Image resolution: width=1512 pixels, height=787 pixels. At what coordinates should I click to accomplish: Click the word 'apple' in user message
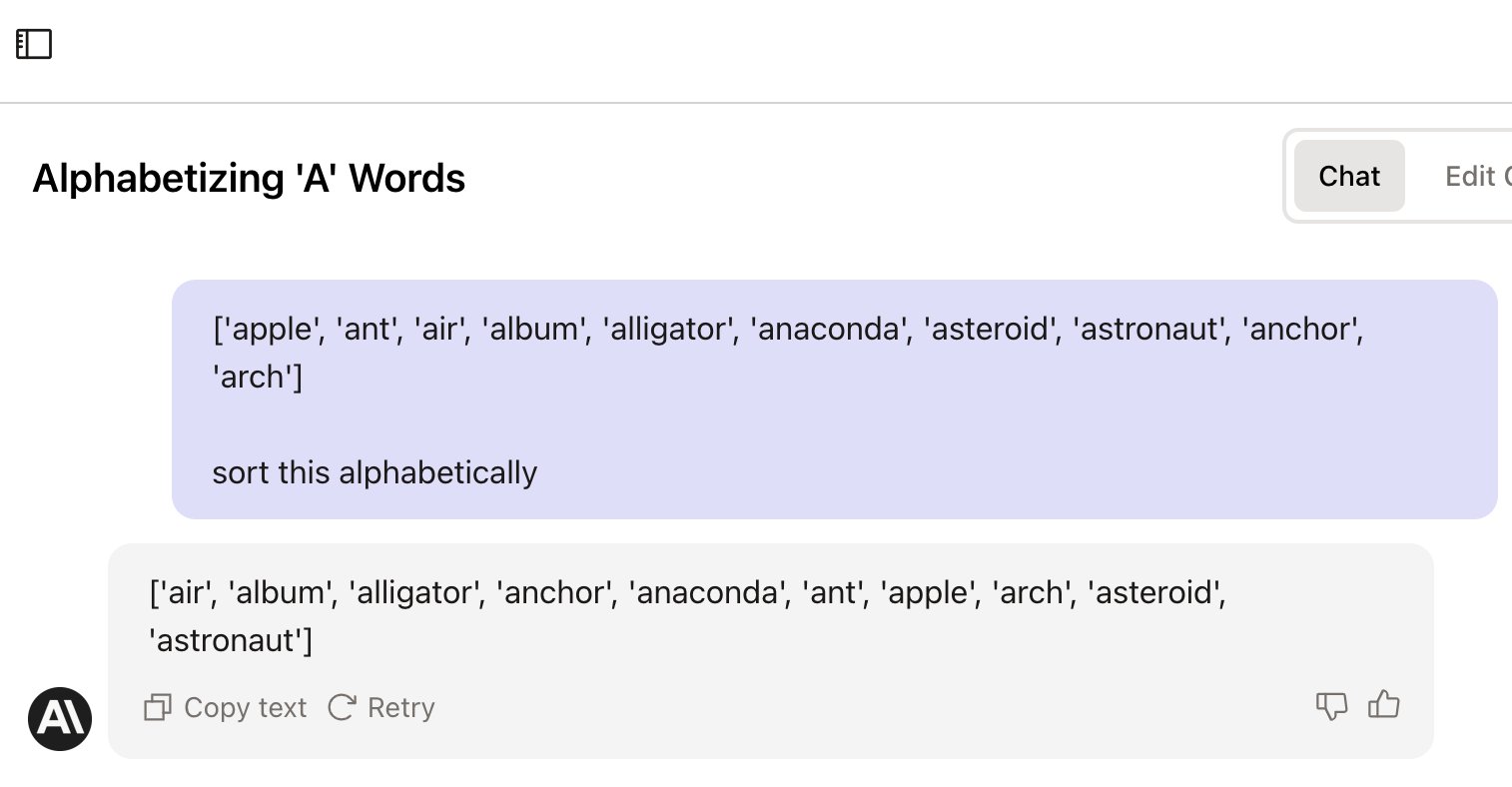point(271,329)
